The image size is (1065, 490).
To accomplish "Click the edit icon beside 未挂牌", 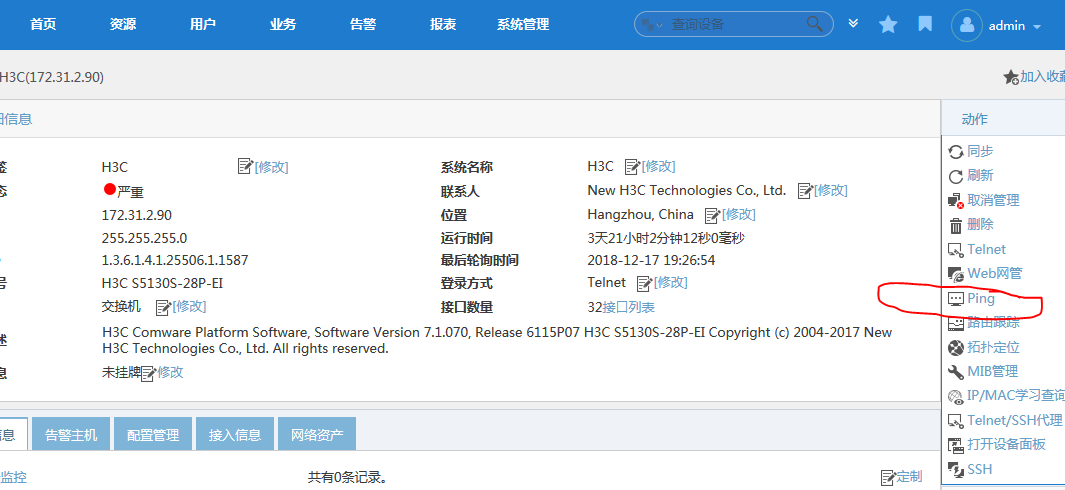I will coord(149,373).
